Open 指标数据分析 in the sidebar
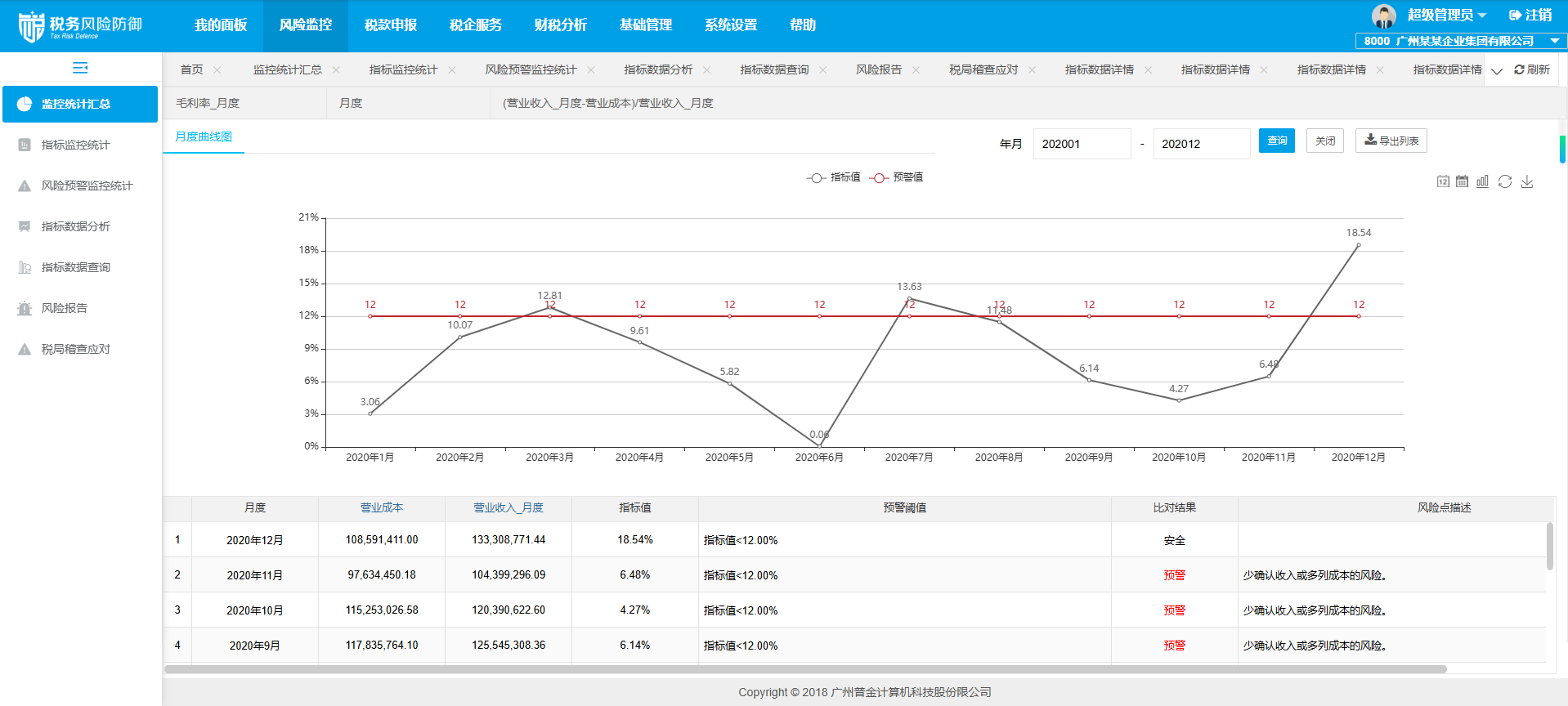This screenshot has width=1568, height=706. tap(80, 226)
